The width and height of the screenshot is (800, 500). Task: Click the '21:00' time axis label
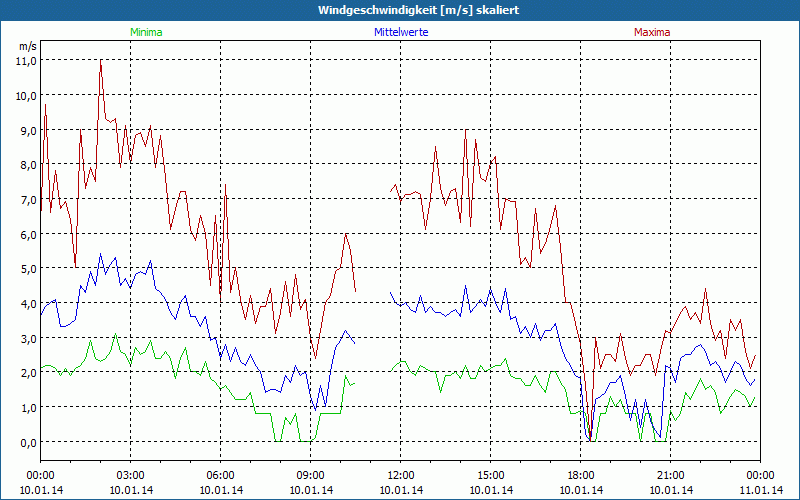[670, 476]
